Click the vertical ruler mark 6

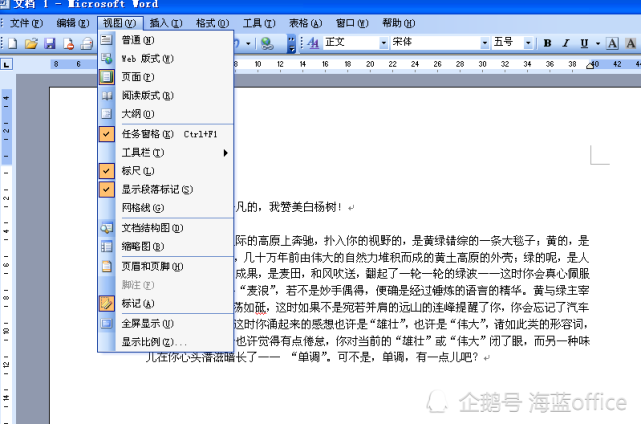(6, 265)
